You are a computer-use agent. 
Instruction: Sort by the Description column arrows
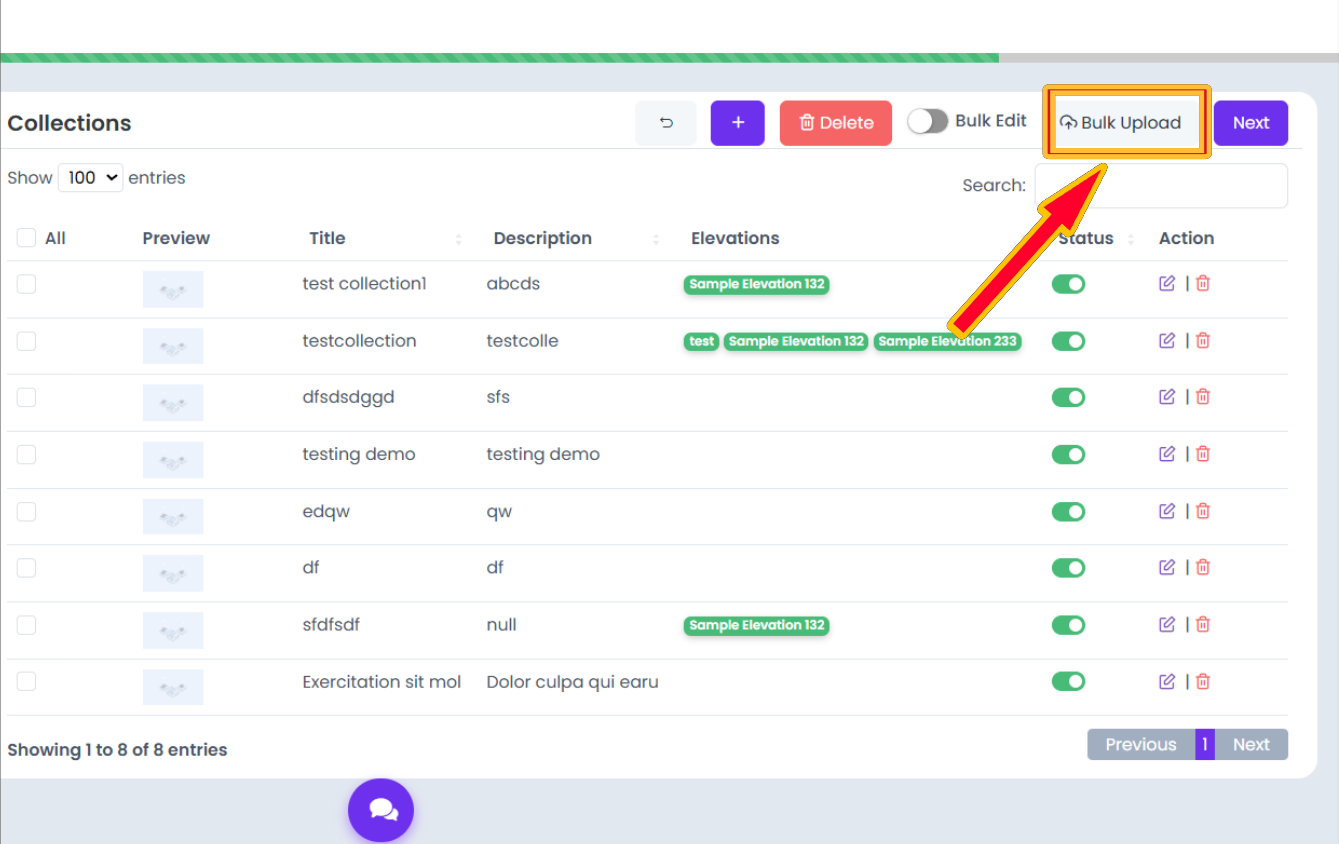coord(656,239)
